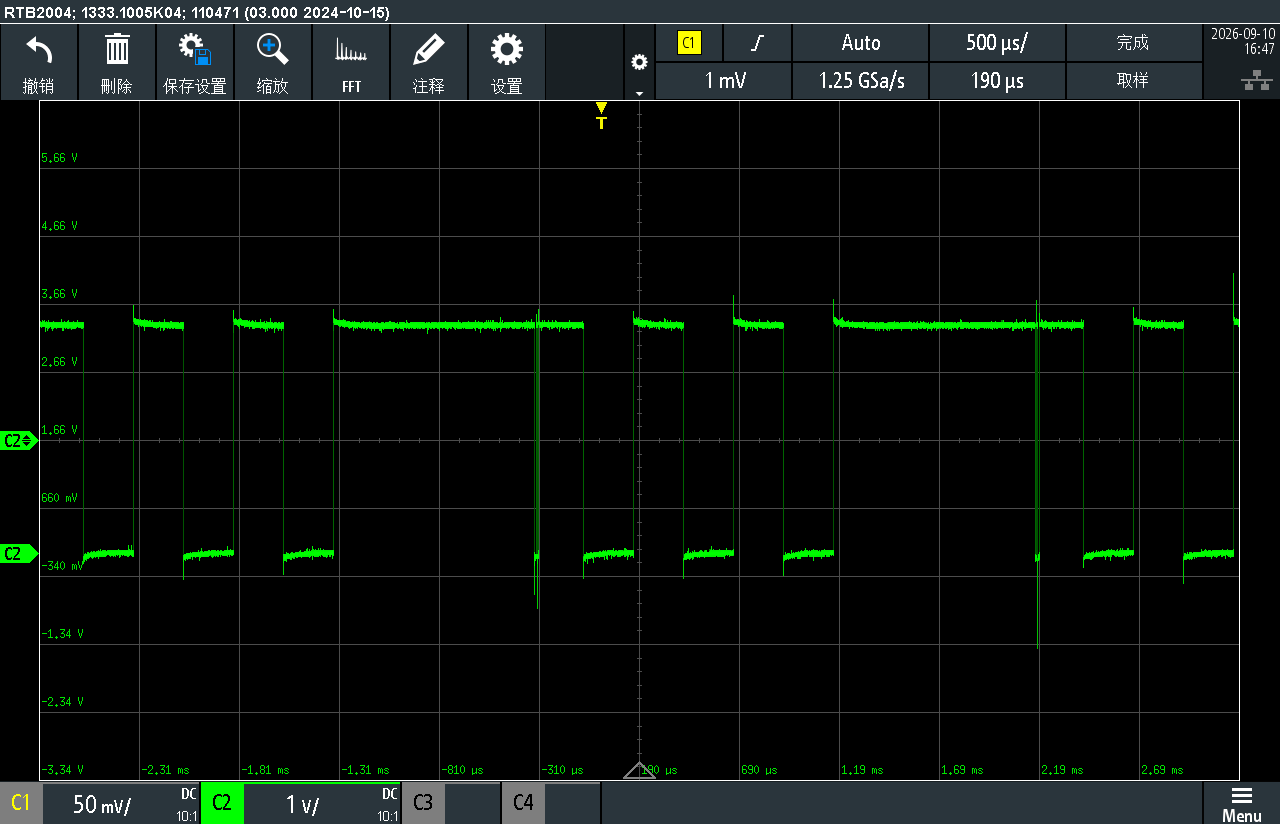Open the Menu button at bottom right
The height and width of the screenshot is (824, 1280).
[1241, 803]
